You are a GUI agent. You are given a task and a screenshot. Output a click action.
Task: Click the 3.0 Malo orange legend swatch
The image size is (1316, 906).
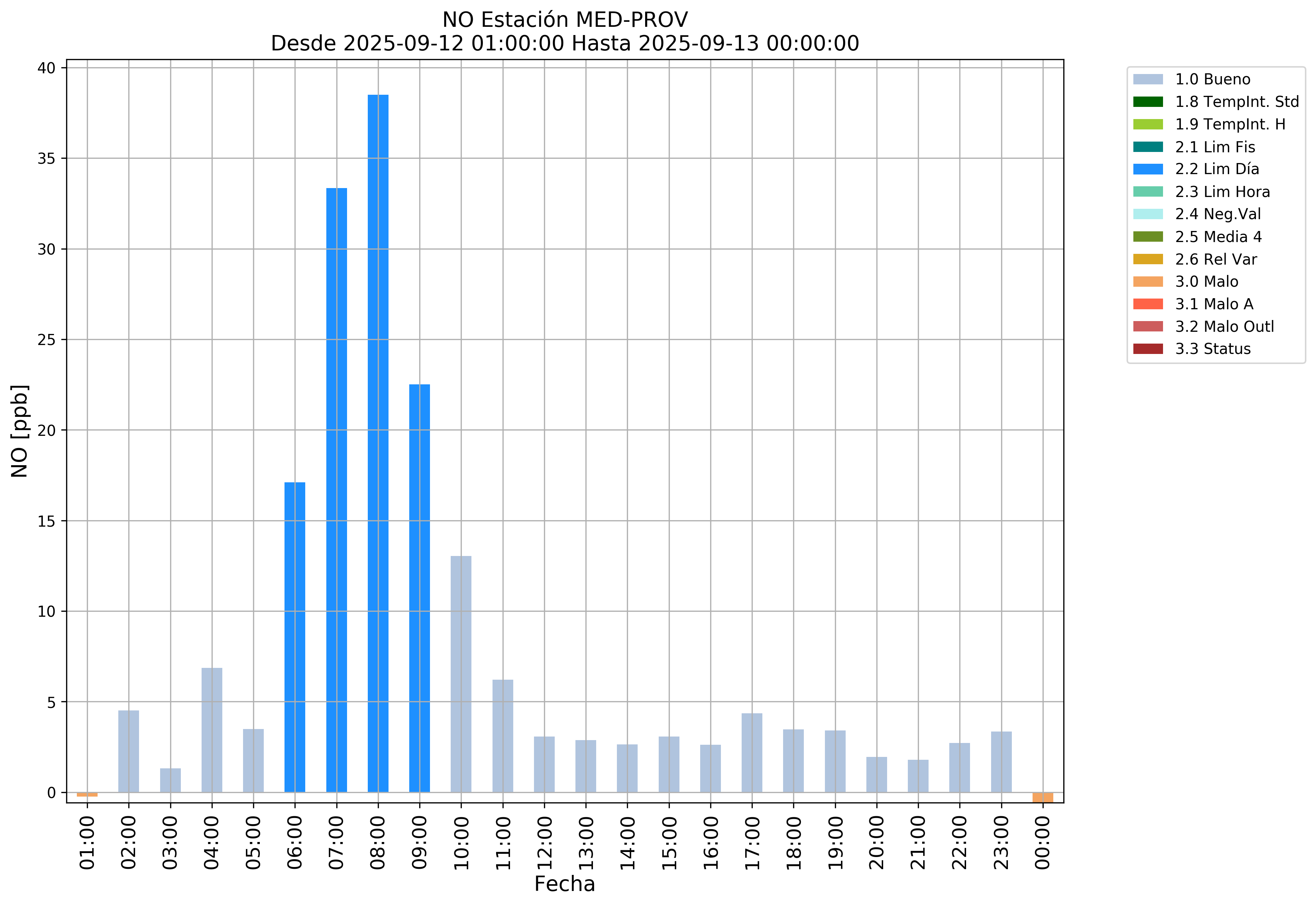coord(1147,282)
